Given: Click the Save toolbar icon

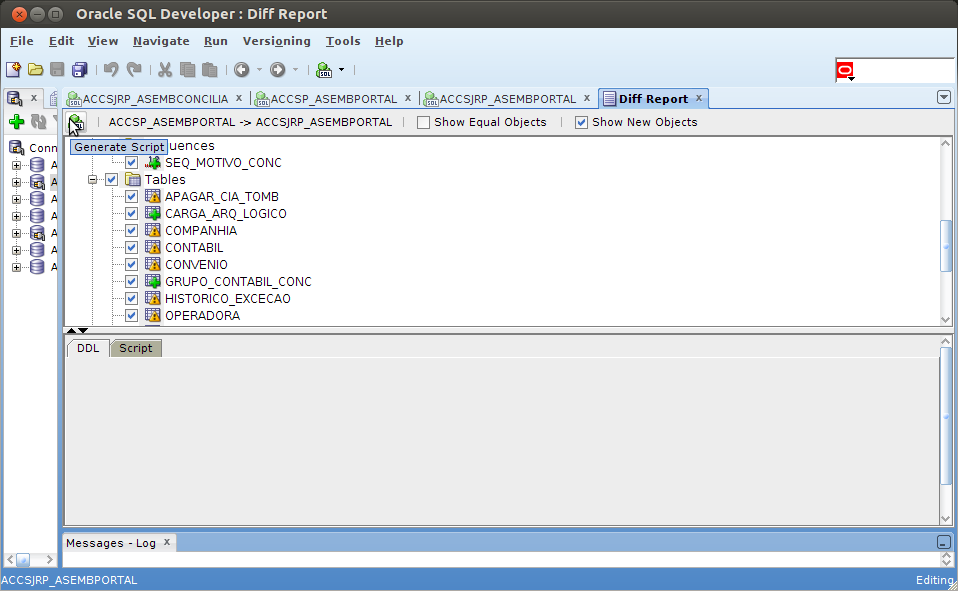Looking at the screenshot, I should pyautogui.click(x=57, y=70).
